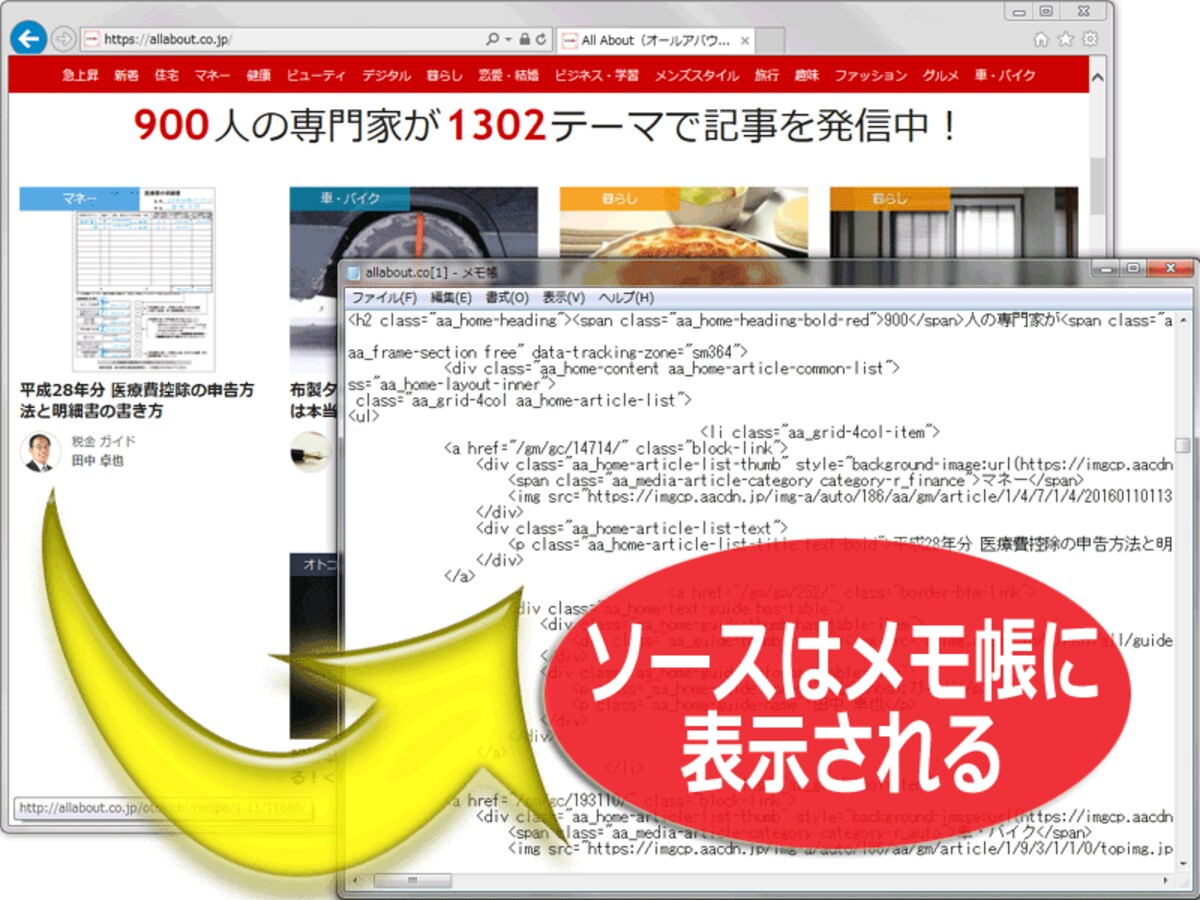Open the new tab button beside All About tab
1200x900 pixels.
(x=772, y=41)
